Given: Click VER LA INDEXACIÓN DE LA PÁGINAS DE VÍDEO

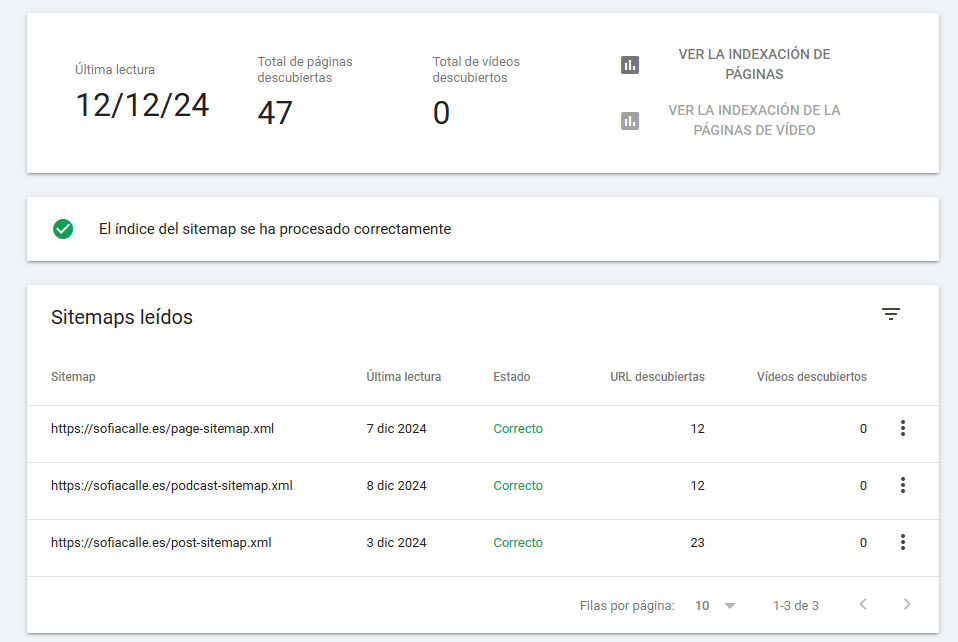Looking at the screenshot, I should coord(754,121).
